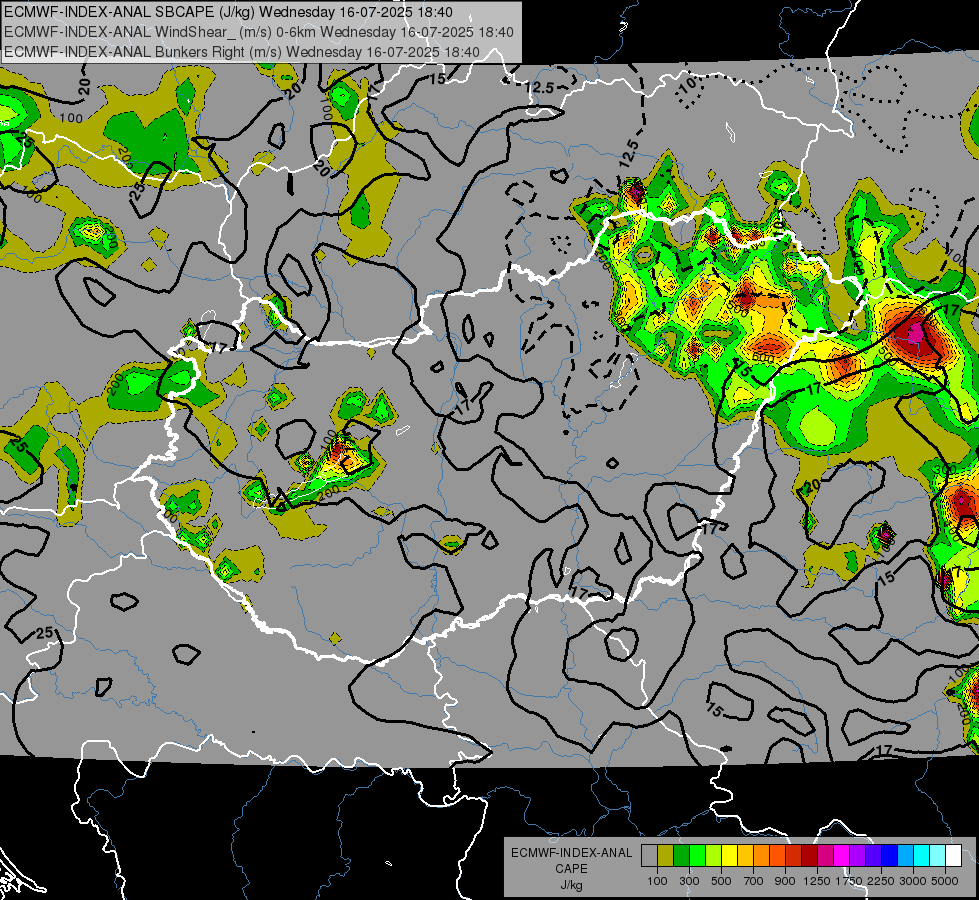Click the 2250 tick label in legend
979x900 pixels.
(x=881, y=881)
